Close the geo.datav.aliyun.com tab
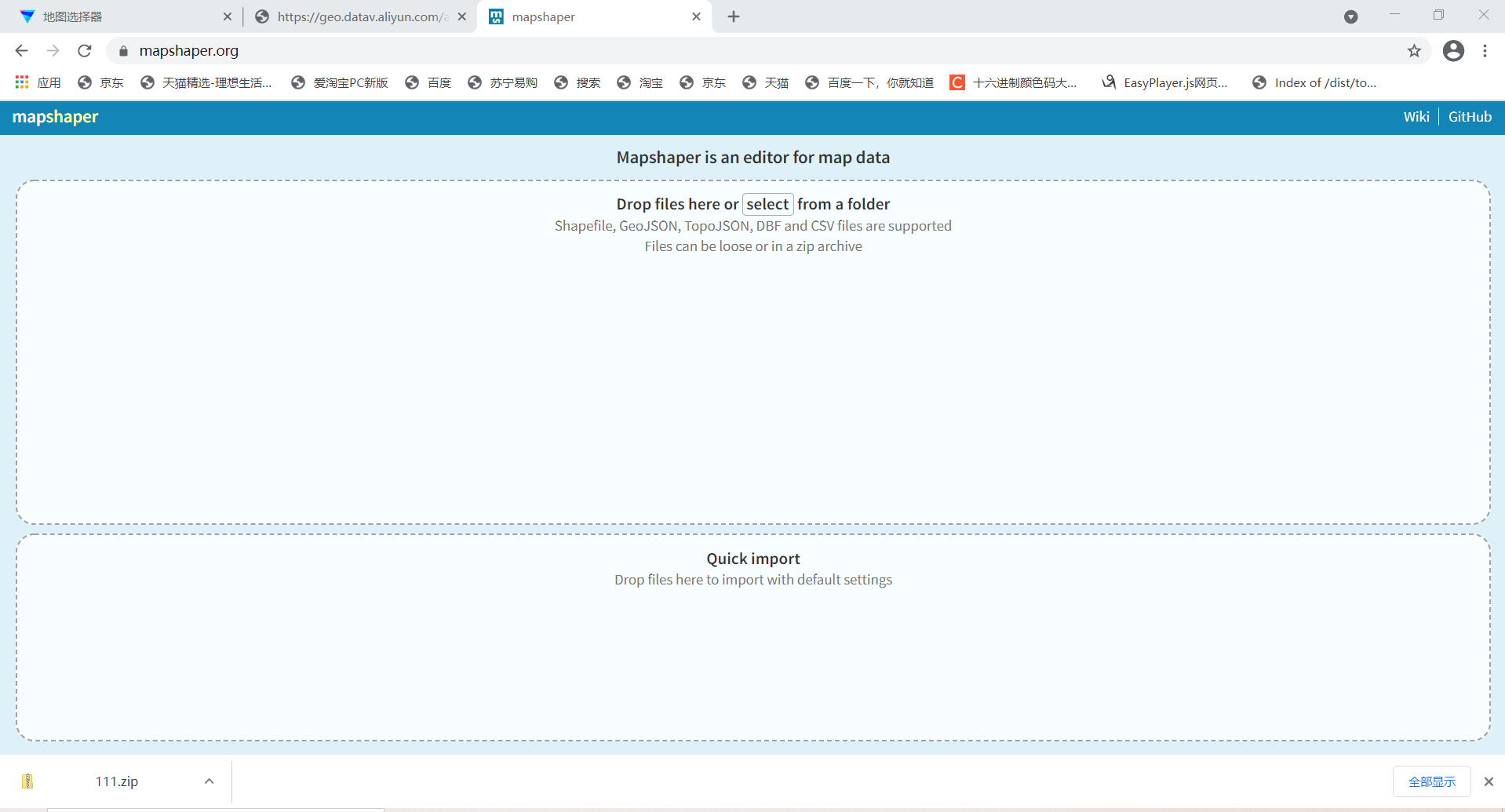This screenshot has width=1505, height=812. 461,16
